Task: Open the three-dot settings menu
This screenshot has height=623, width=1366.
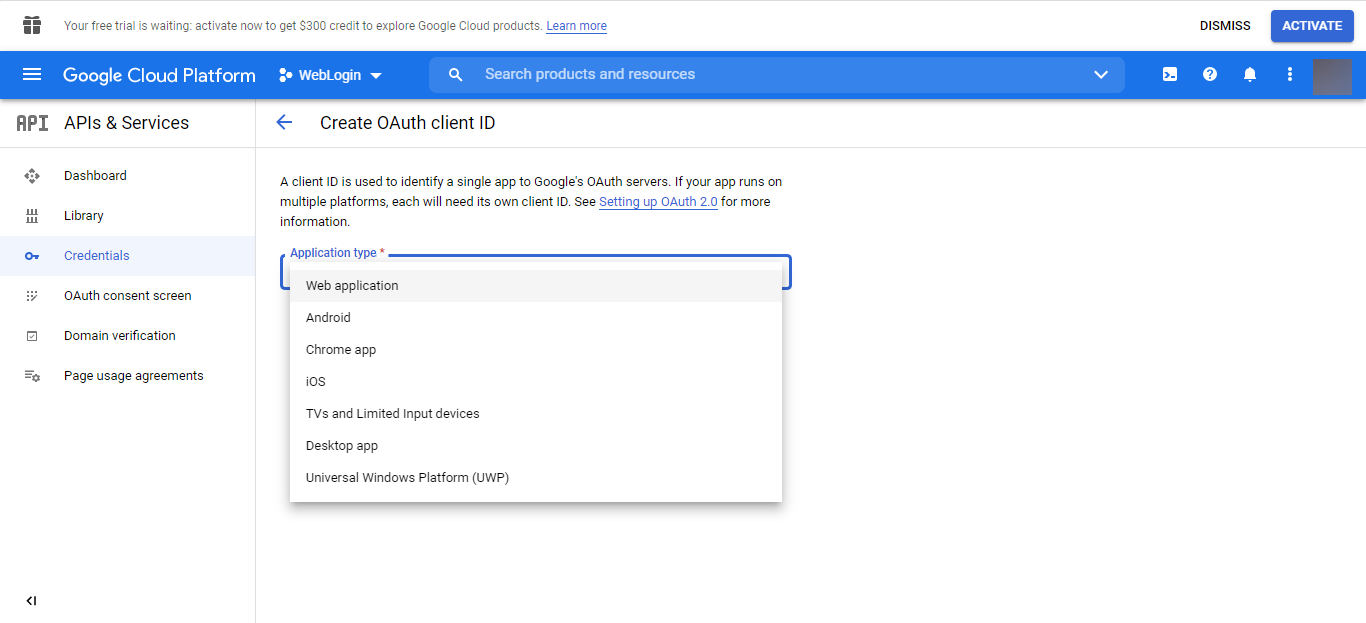Action: point(1290,74)
